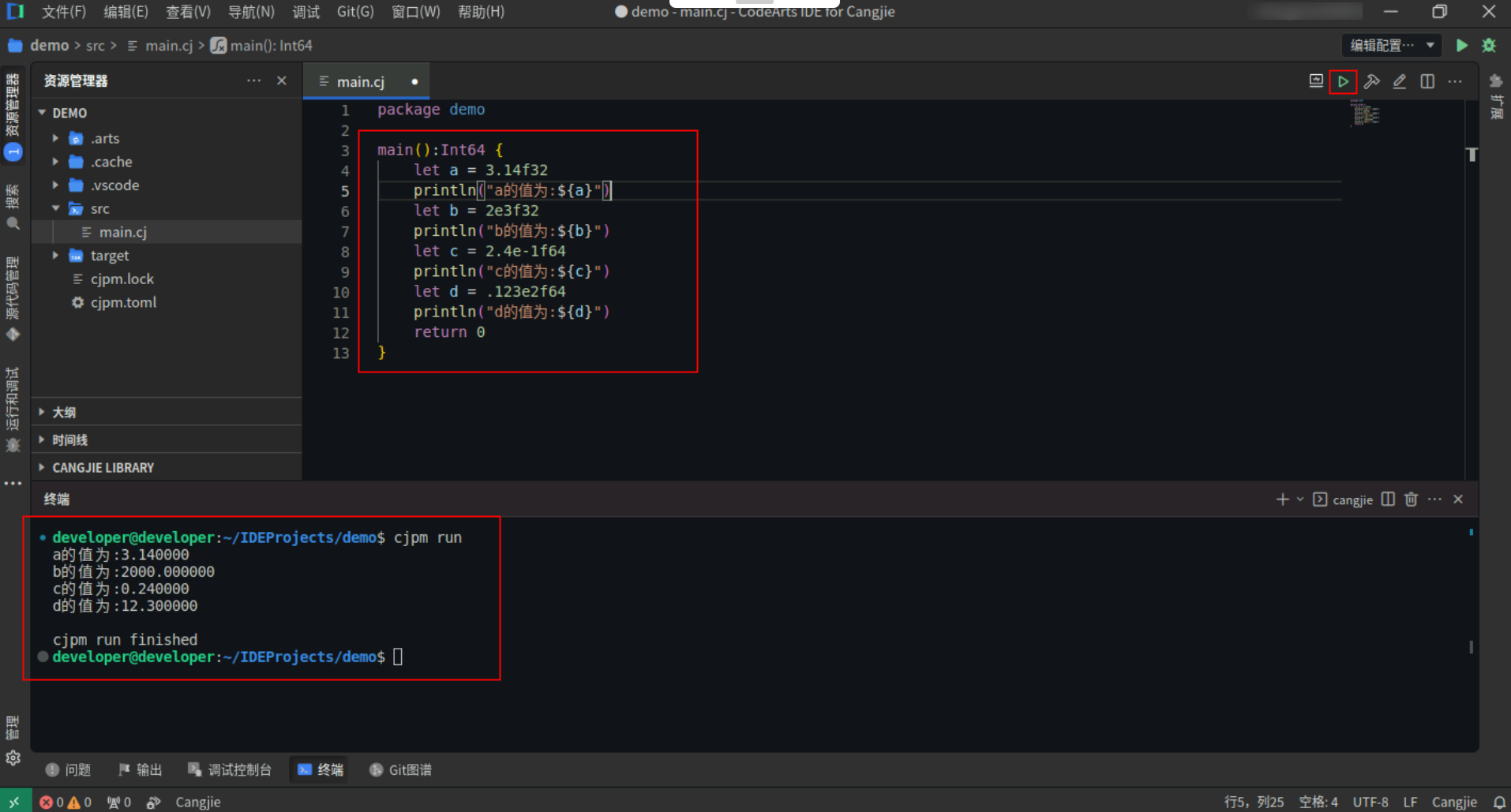Click the split editor icon
Viewport: 1511px width, 812px height.
pos(1427,82)
